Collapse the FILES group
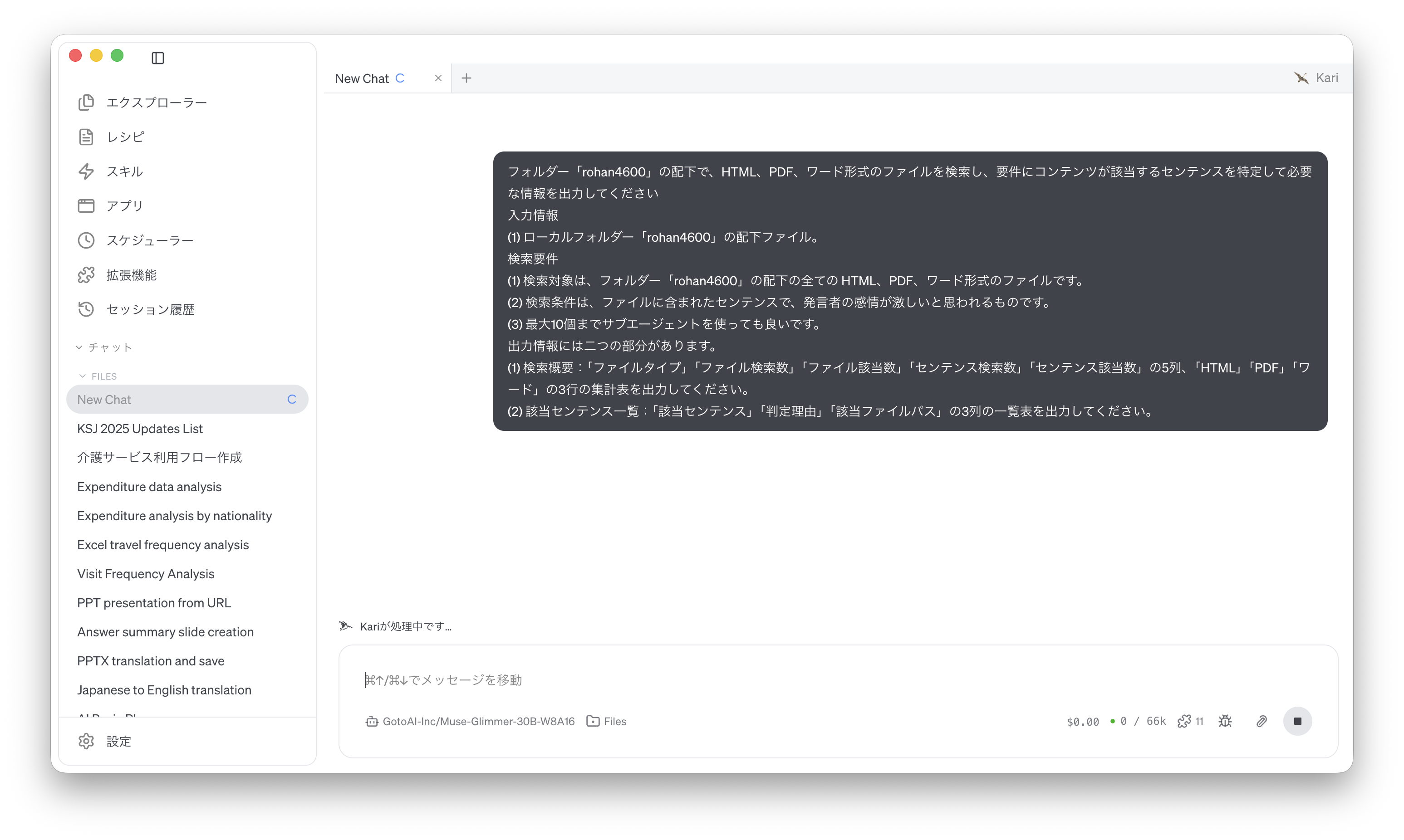Image resolution: width=1404 pixels, height=840 pixels. 98,376
